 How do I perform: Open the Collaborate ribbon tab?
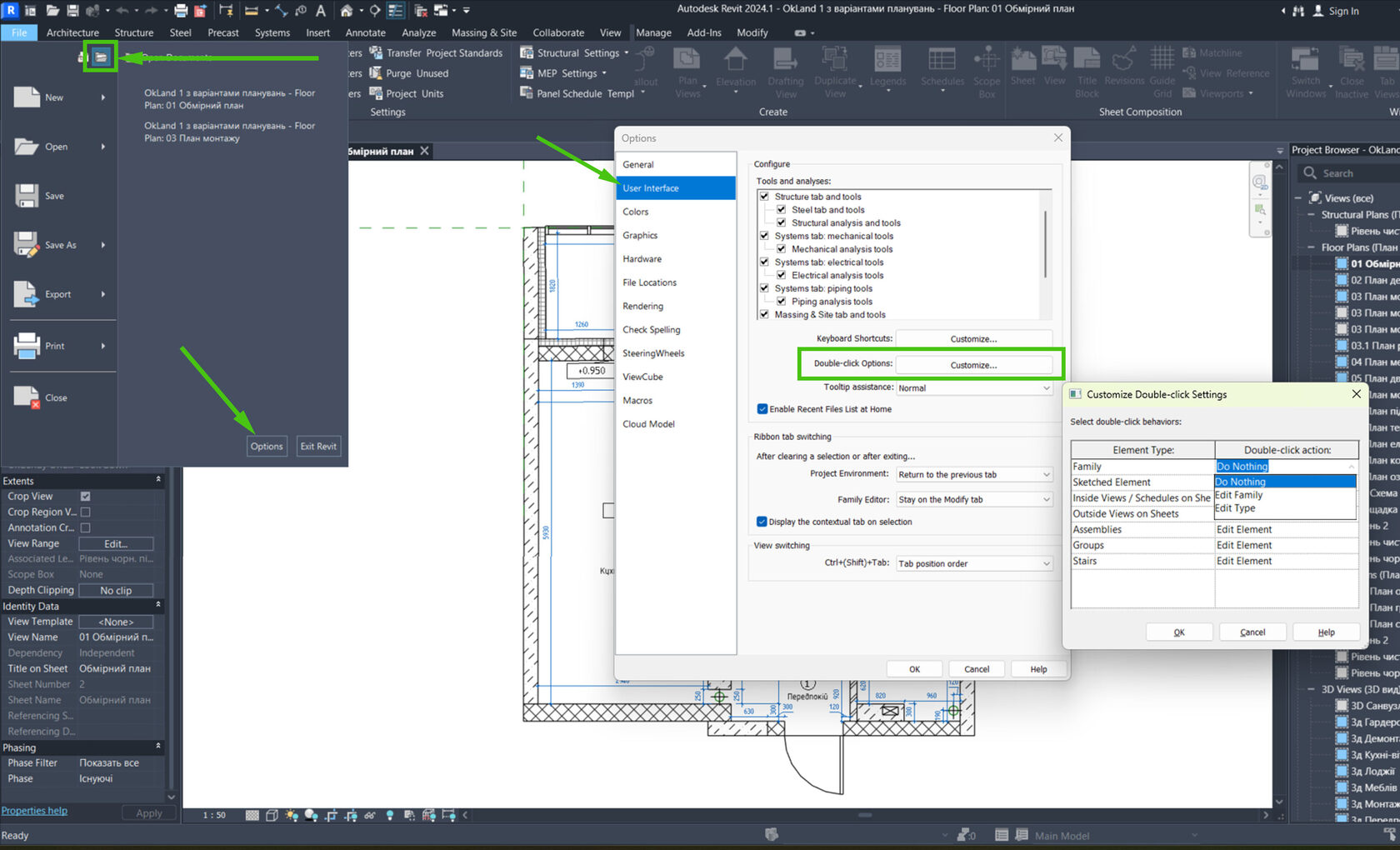pos(558,32)
